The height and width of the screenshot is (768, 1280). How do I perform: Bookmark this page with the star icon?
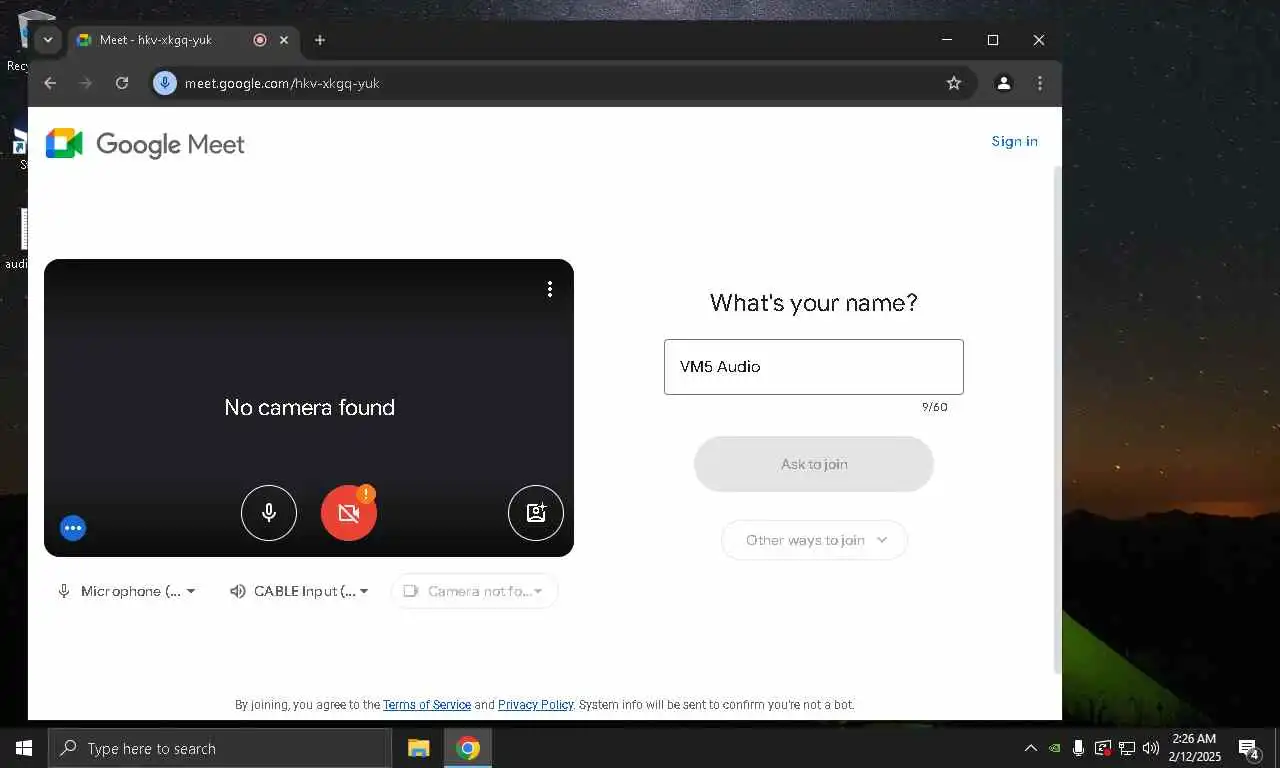[x=954, y=83]
